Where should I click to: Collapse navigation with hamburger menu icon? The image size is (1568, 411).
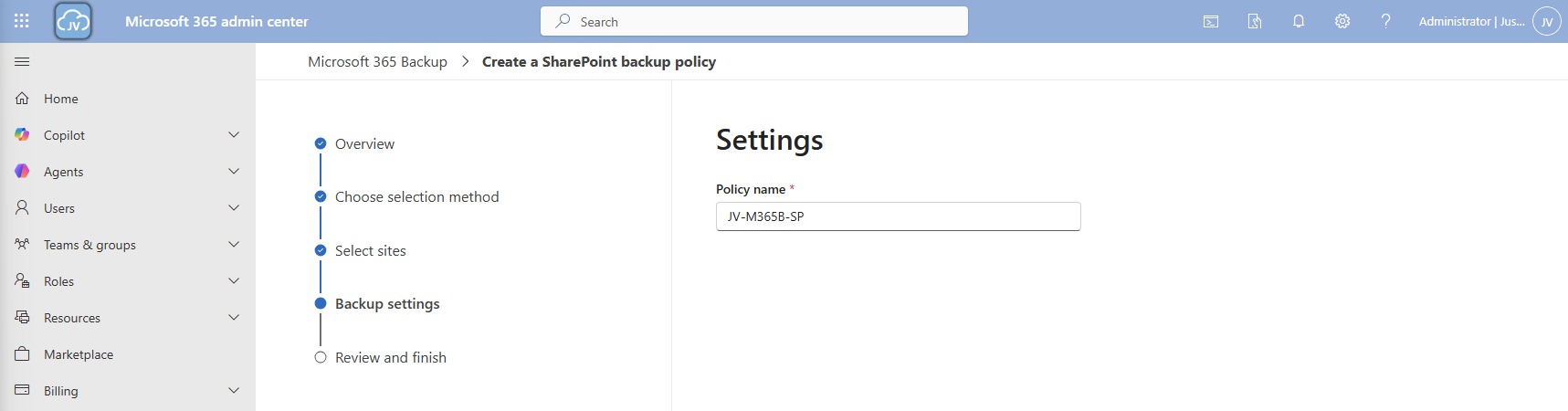point(22,61)
